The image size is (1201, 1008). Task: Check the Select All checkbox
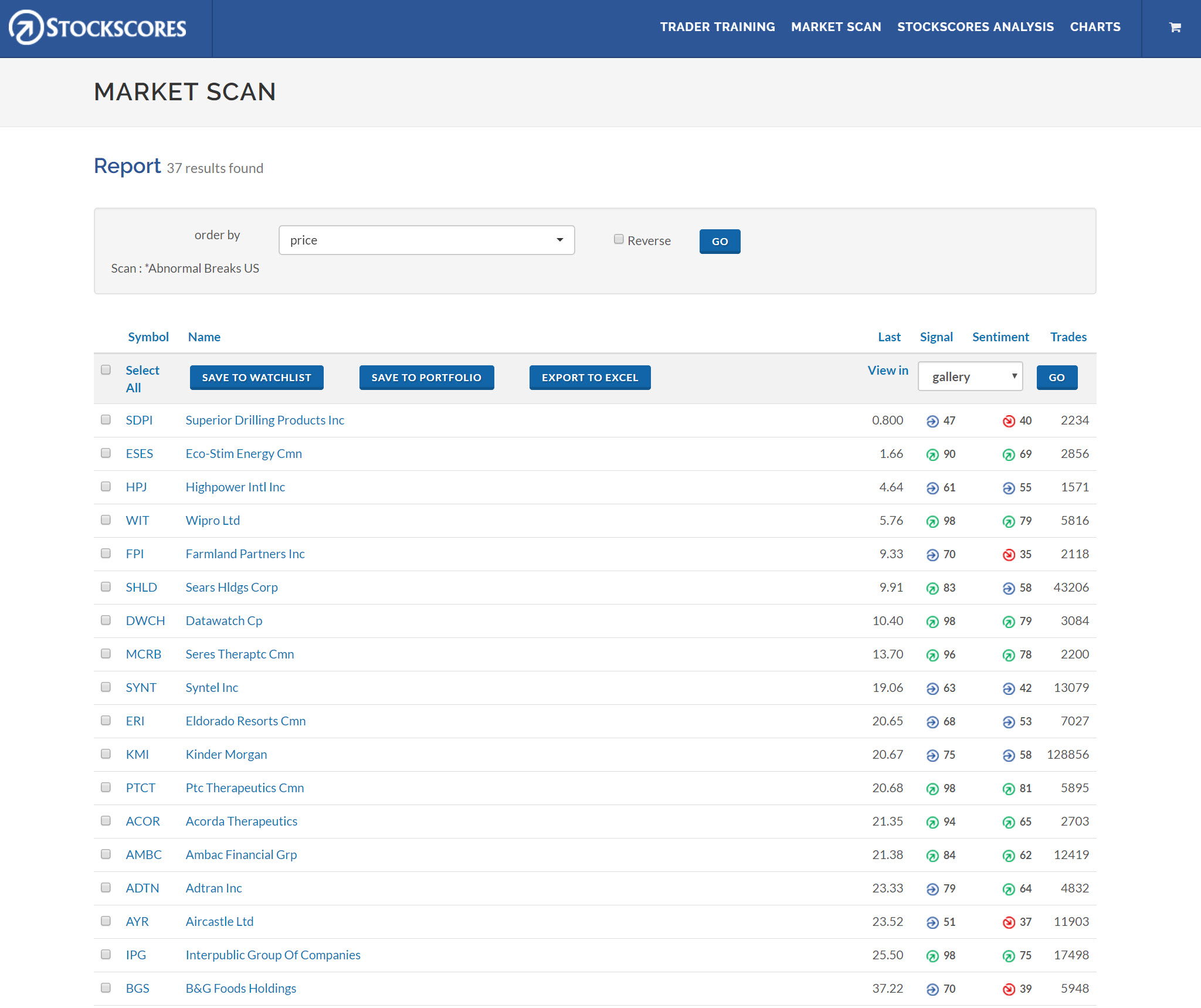(106, 369)
